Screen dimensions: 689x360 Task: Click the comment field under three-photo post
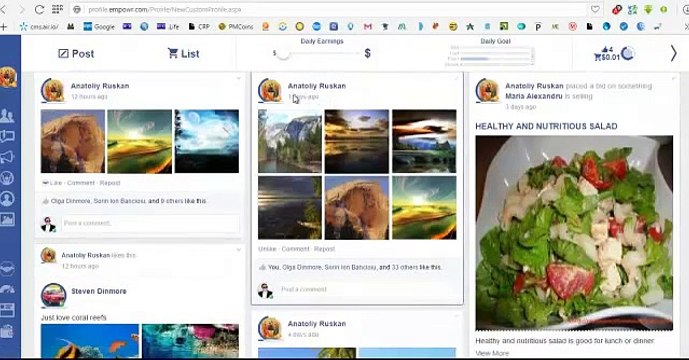point(151,223)
